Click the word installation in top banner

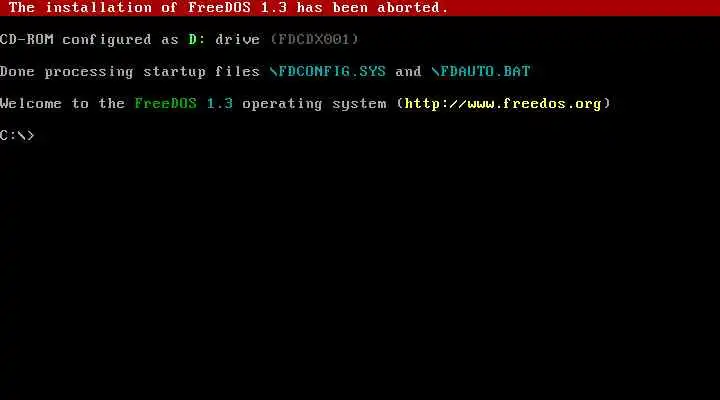(98, 8)
